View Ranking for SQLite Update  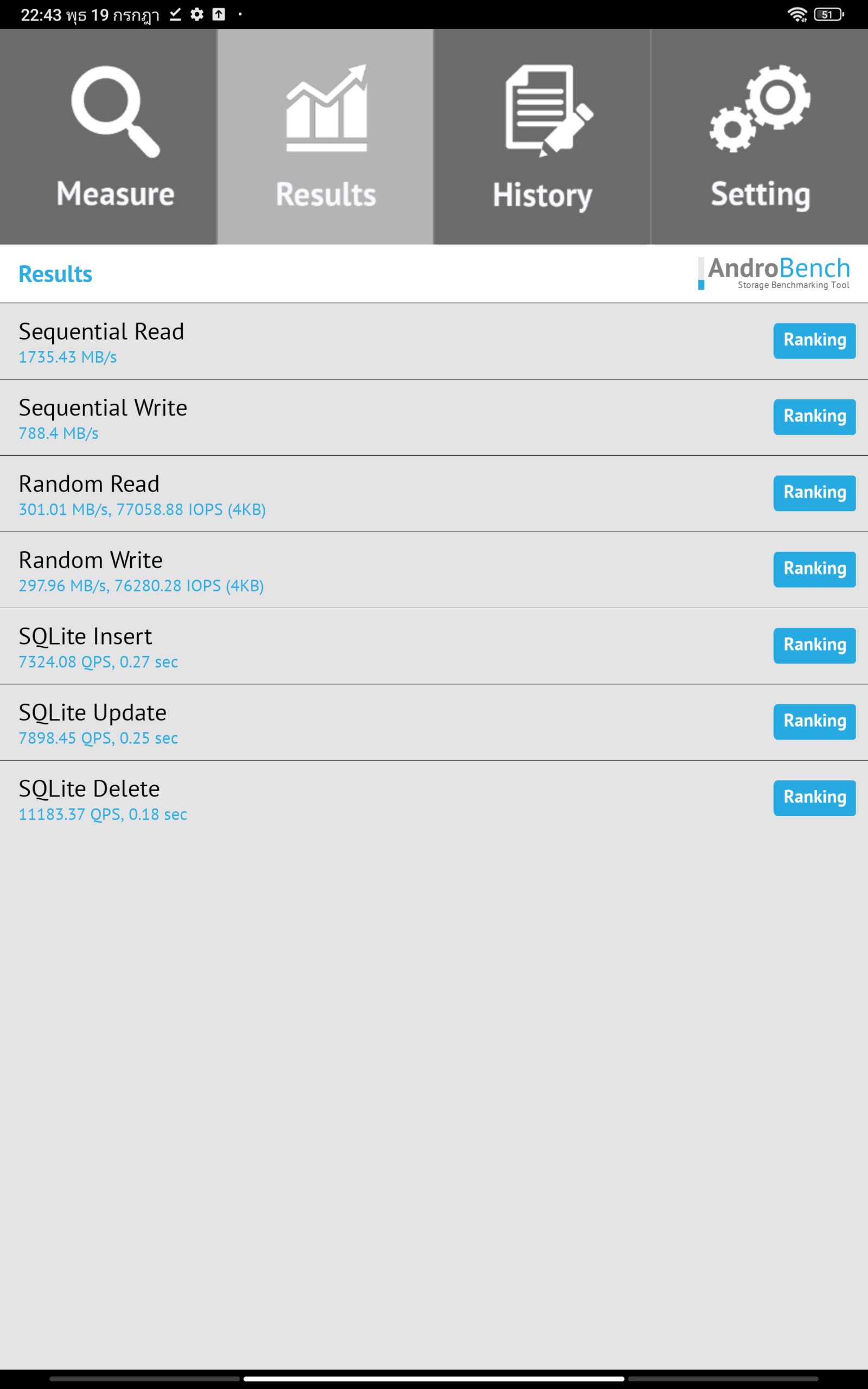click(814, 722)
